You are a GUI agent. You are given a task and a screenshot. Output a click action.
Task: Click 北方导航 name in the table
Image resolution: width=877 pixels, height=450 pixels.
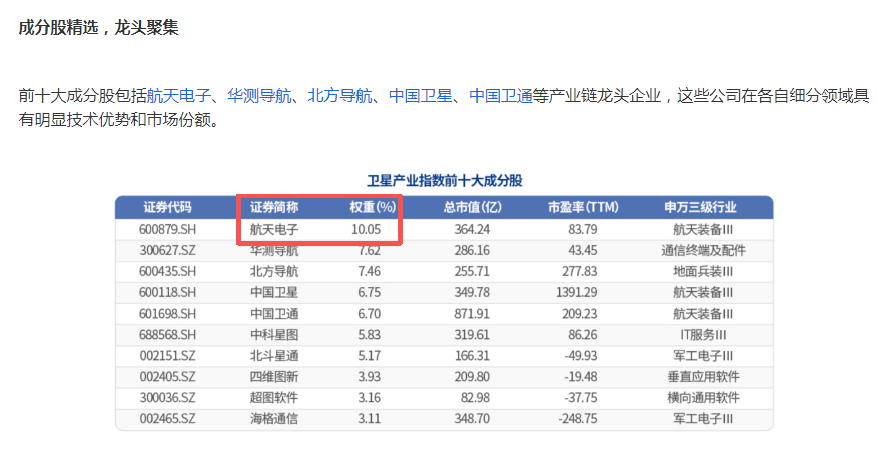274,272
